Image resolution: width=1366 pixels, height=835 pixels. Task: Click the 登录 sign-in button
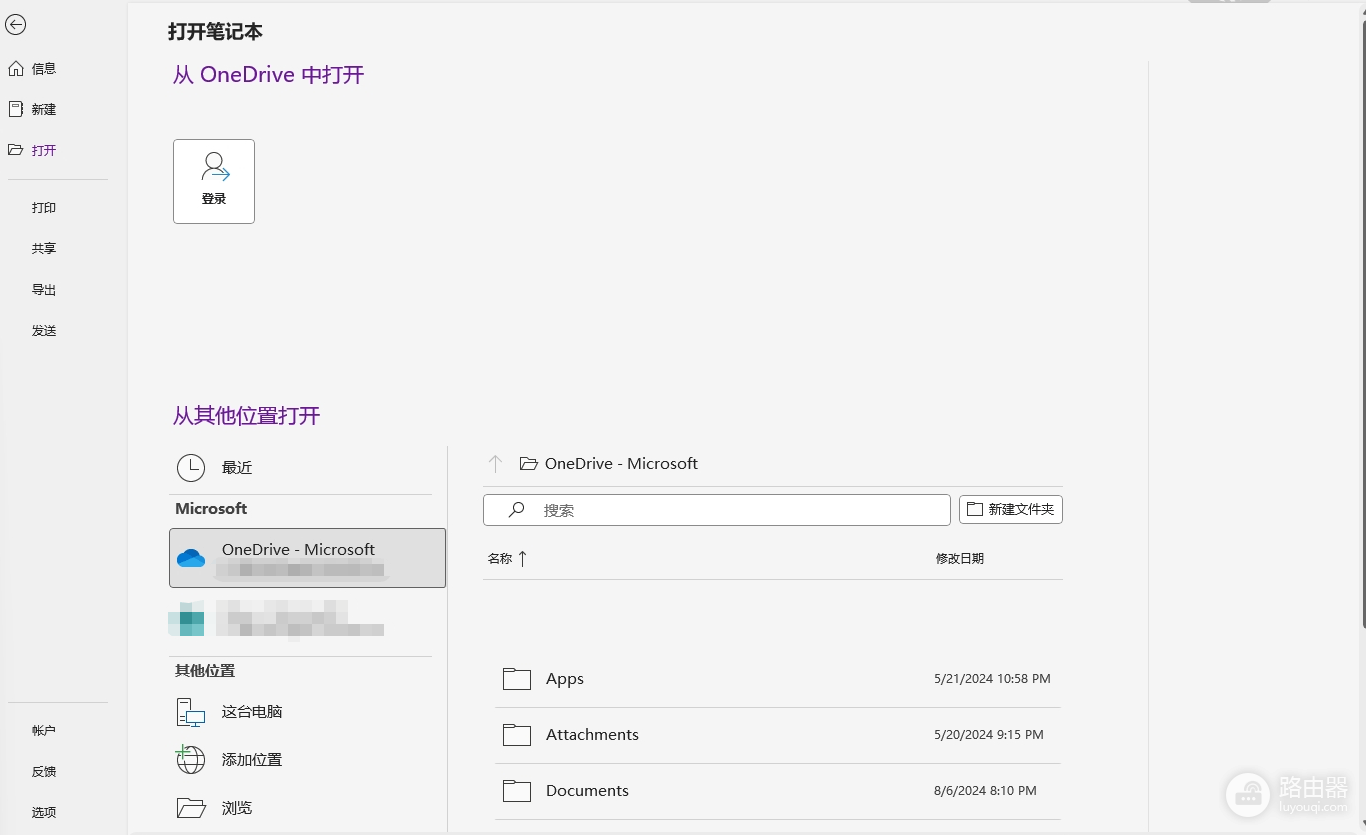coord(214,181)
